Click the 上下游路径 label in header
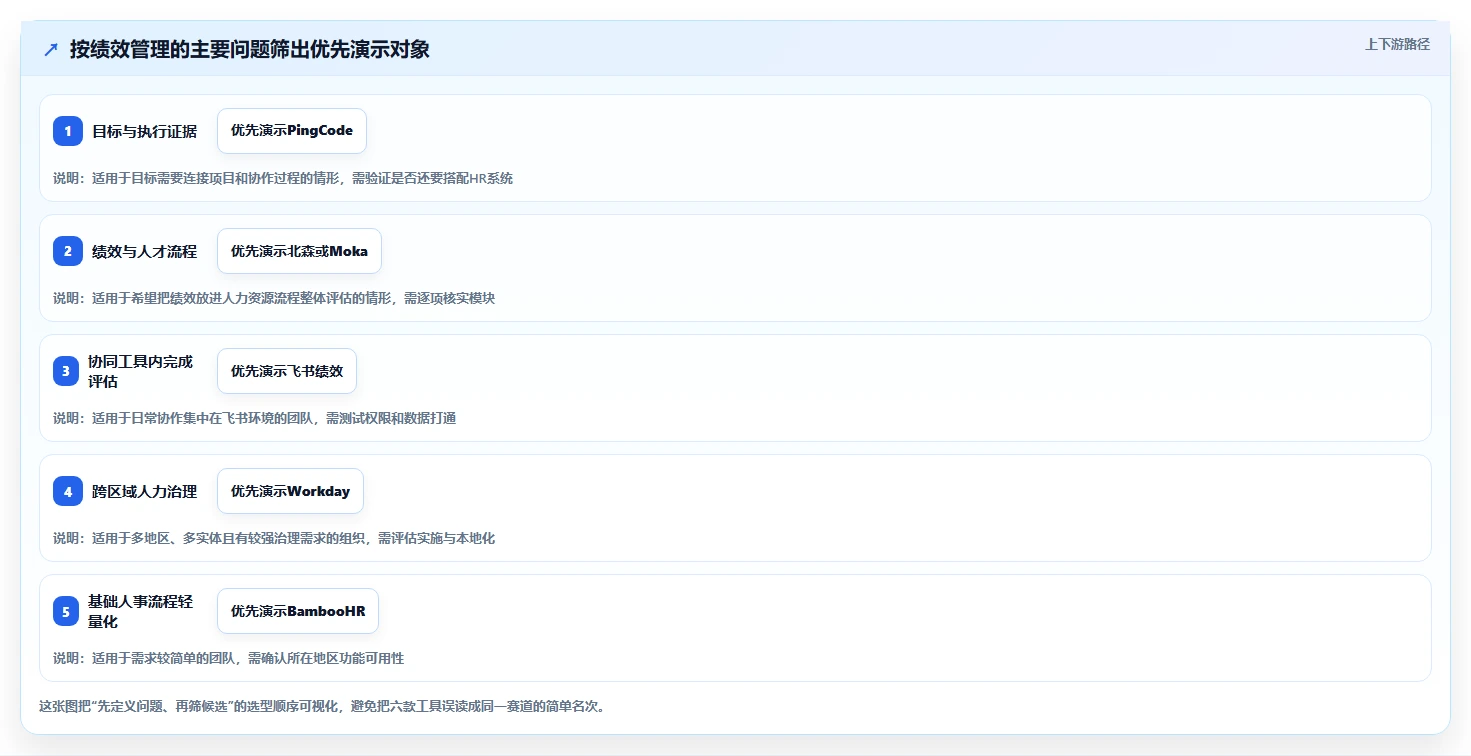1471x756 pixels. click(1397, 44)
